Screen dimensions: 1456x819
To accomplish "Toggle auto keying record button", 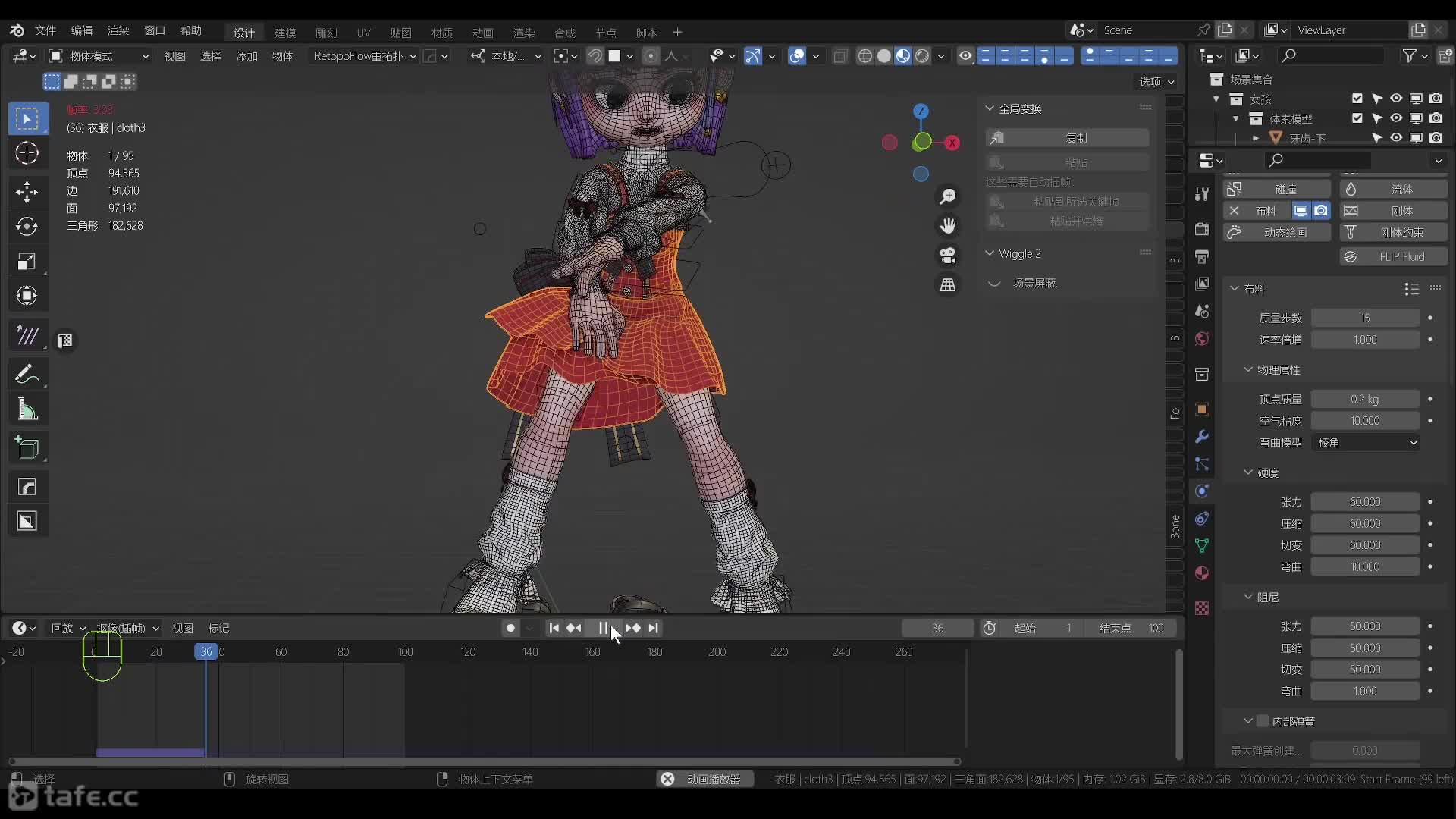I will [x=510, y=628].
